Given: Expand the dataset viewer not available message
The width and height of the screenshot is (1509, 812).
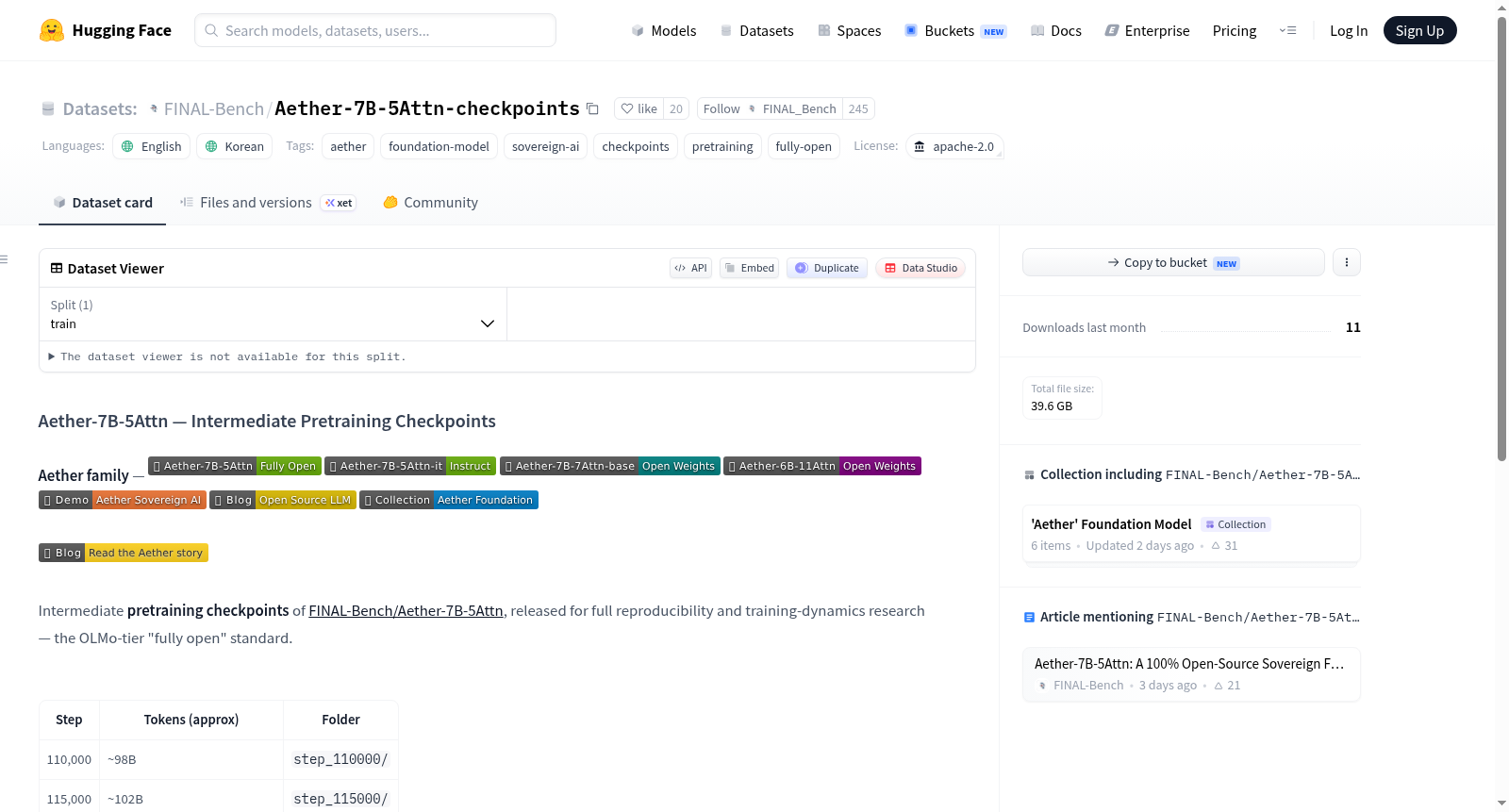Looking at the screenshot, I should [x=227, y=356].
